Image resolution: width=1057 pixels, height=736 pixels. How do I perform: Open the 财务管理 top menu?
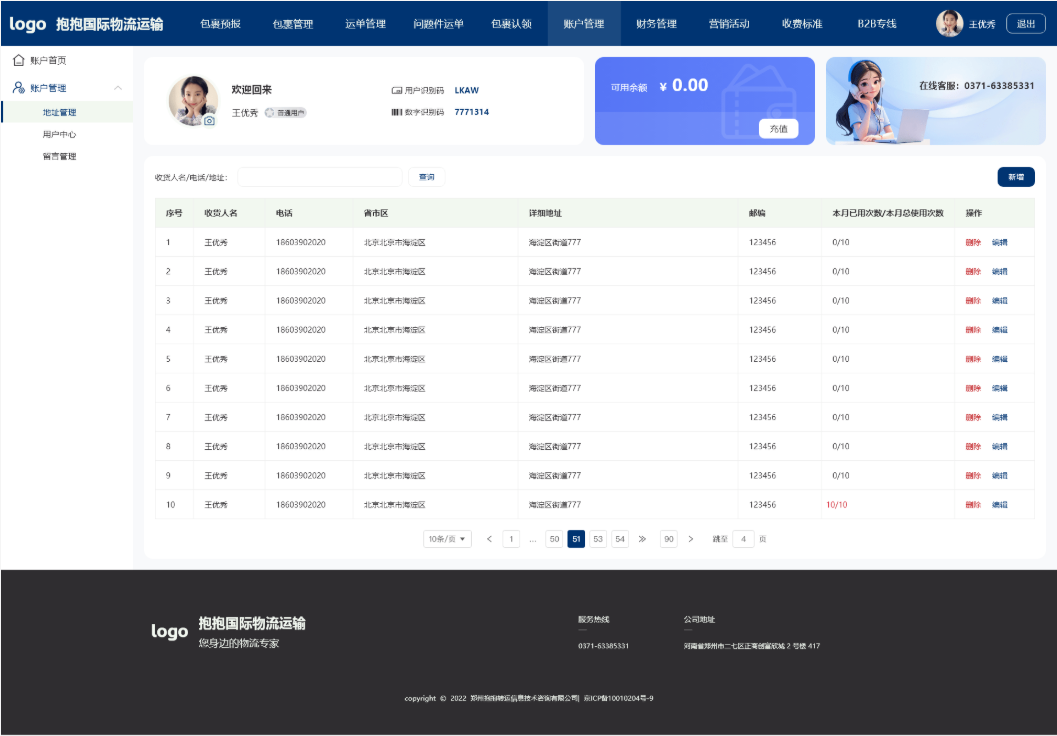[x=656, y=24]
